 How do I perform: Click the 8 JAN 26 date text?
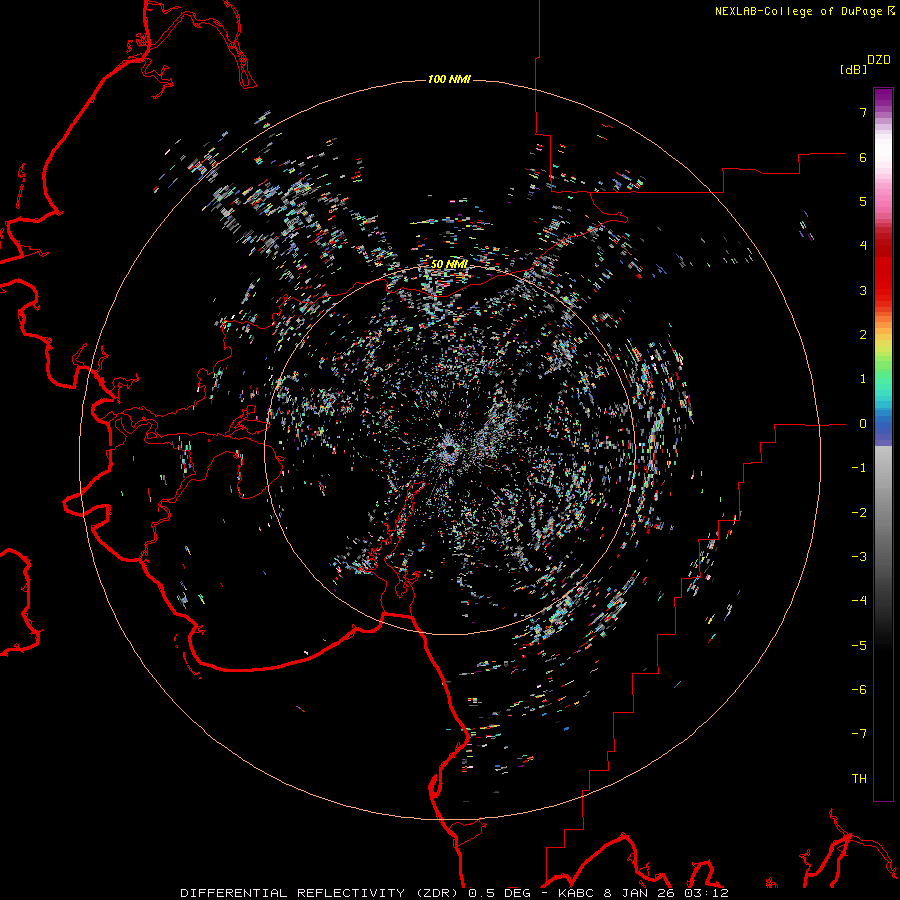click(x=639, y=893)
